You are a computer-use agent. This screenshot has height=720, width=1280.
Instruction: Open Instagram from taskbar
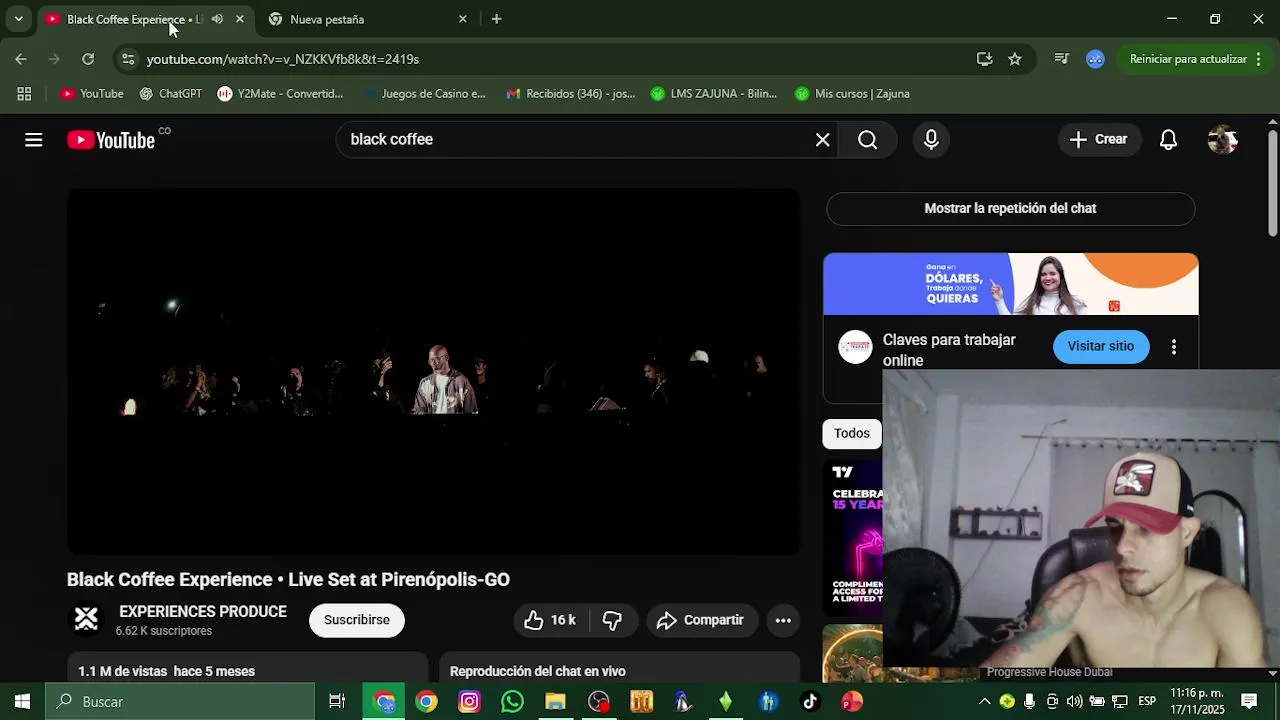[x=469, y=702]
